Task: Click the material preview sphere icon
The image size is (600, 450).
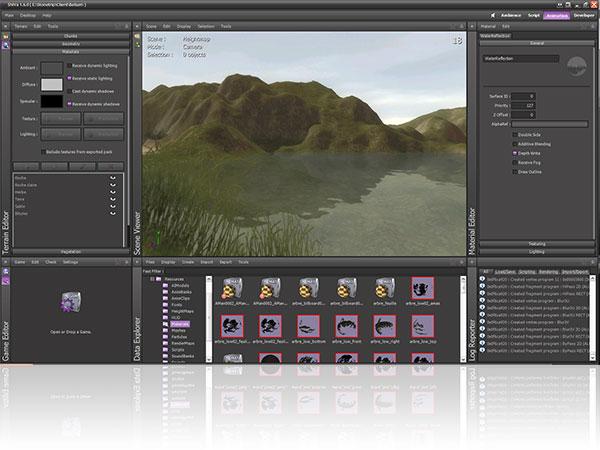Action: pyautogui.click(x=577, y=66)
